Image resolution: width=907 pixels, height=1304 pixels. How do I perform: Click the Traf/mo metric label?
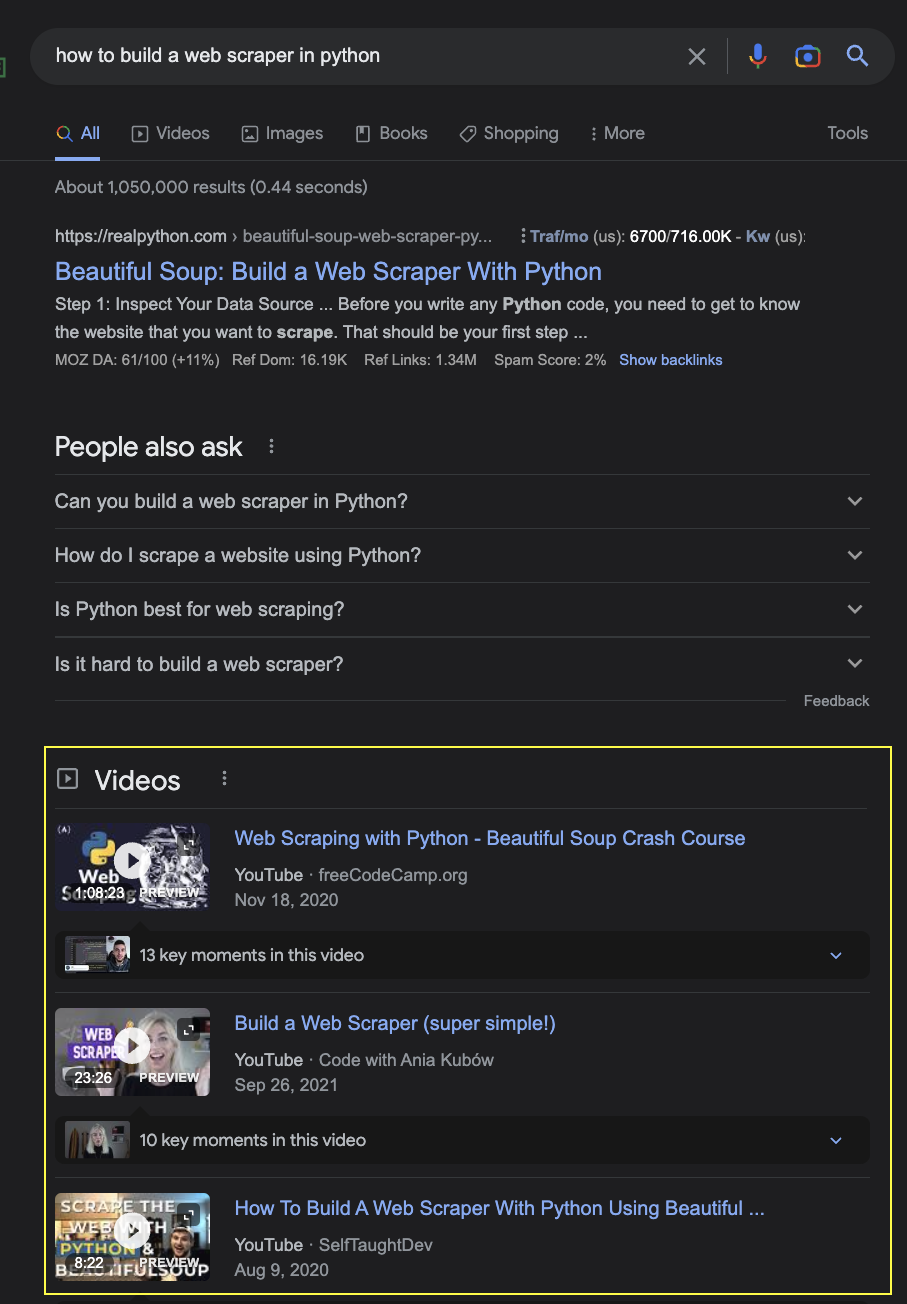(559, 237)
